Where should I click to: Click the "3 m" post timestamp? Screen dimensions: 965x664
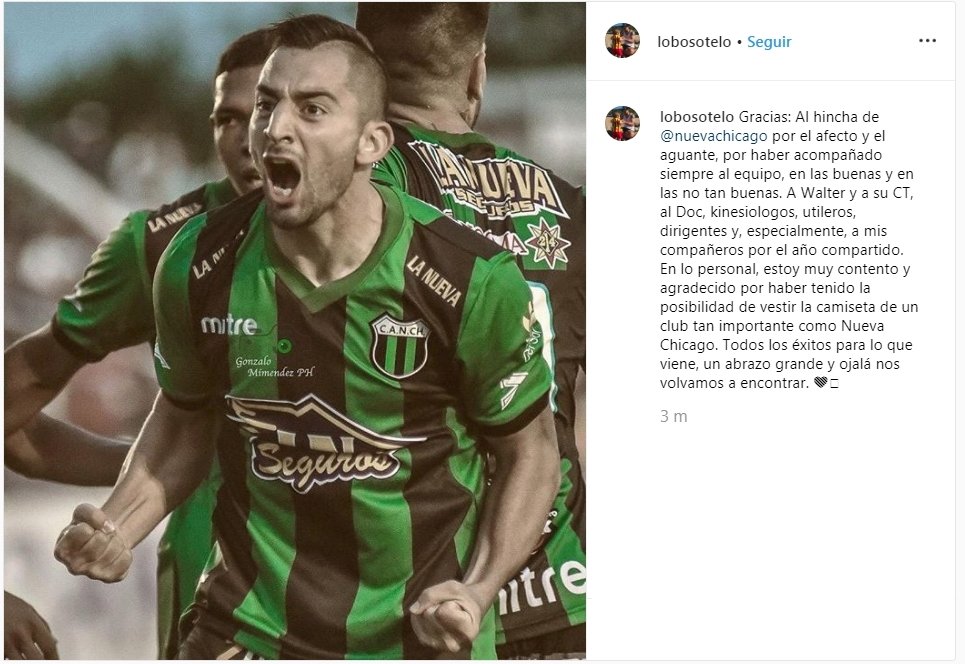click(673, 417)
